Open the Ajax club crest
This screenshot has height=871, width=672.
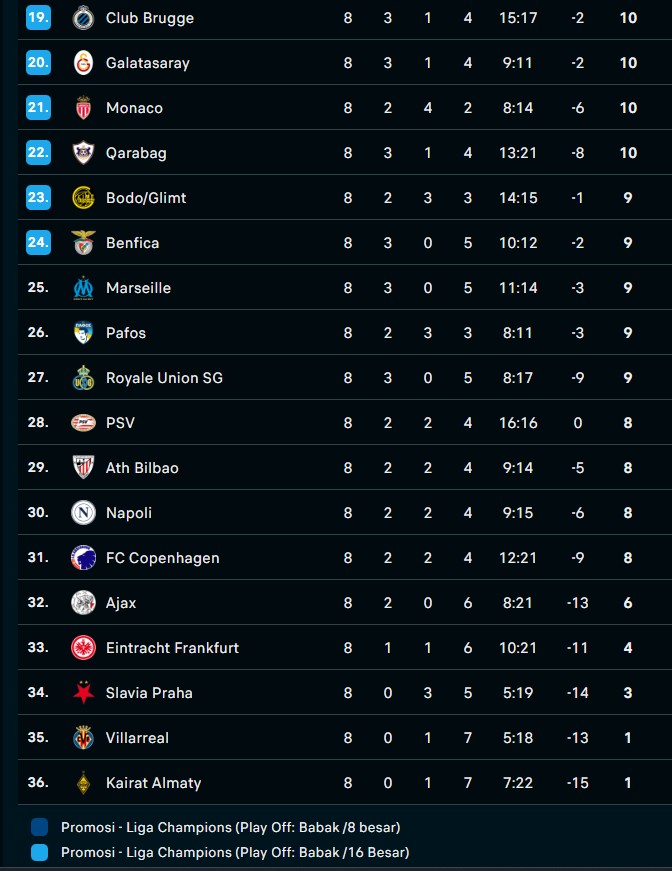coord(83,602)
